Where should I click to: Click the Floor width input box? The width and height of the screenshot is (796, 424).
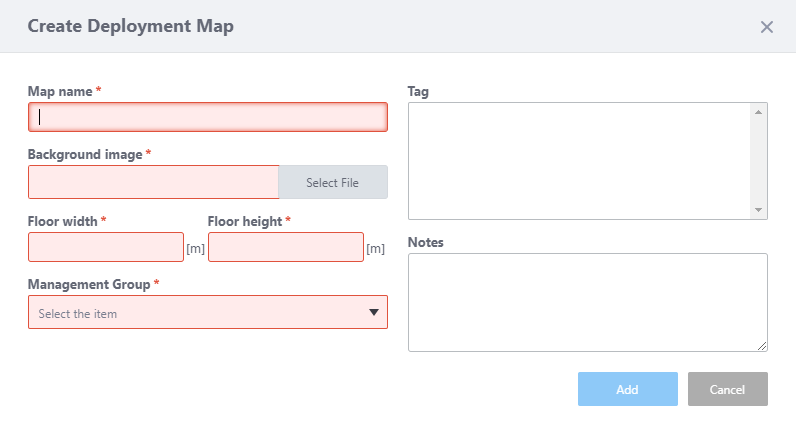tap(106, 247)
